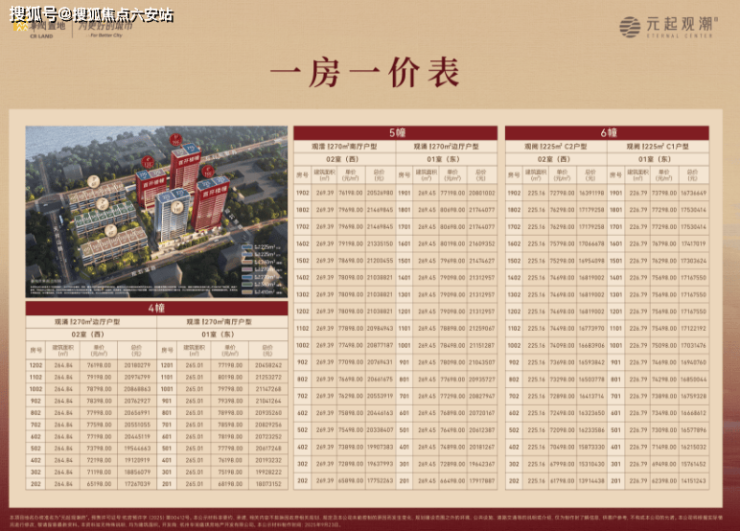This screenshot has height=531, width=740.
Task: Click unit 1202 in 4幢 table
Action: tap(37, 365)
